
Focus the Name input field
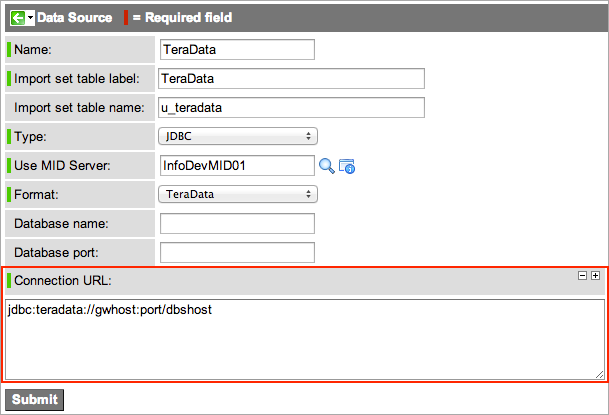tap(237, 50)
